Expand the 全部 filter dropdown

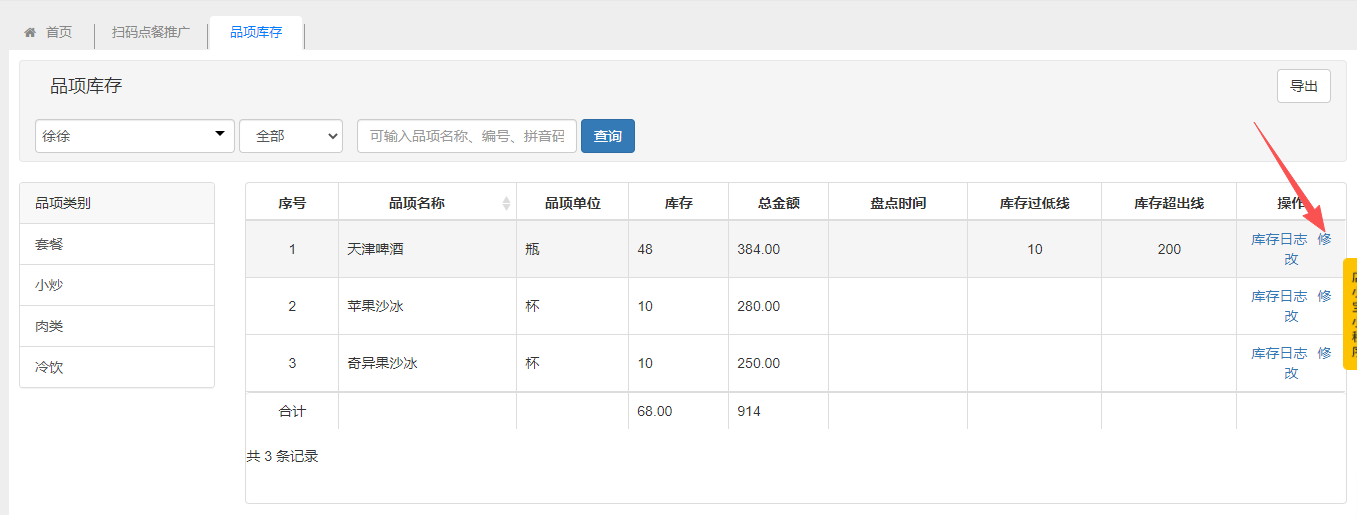pyautogui.click(x=291, y=136)
